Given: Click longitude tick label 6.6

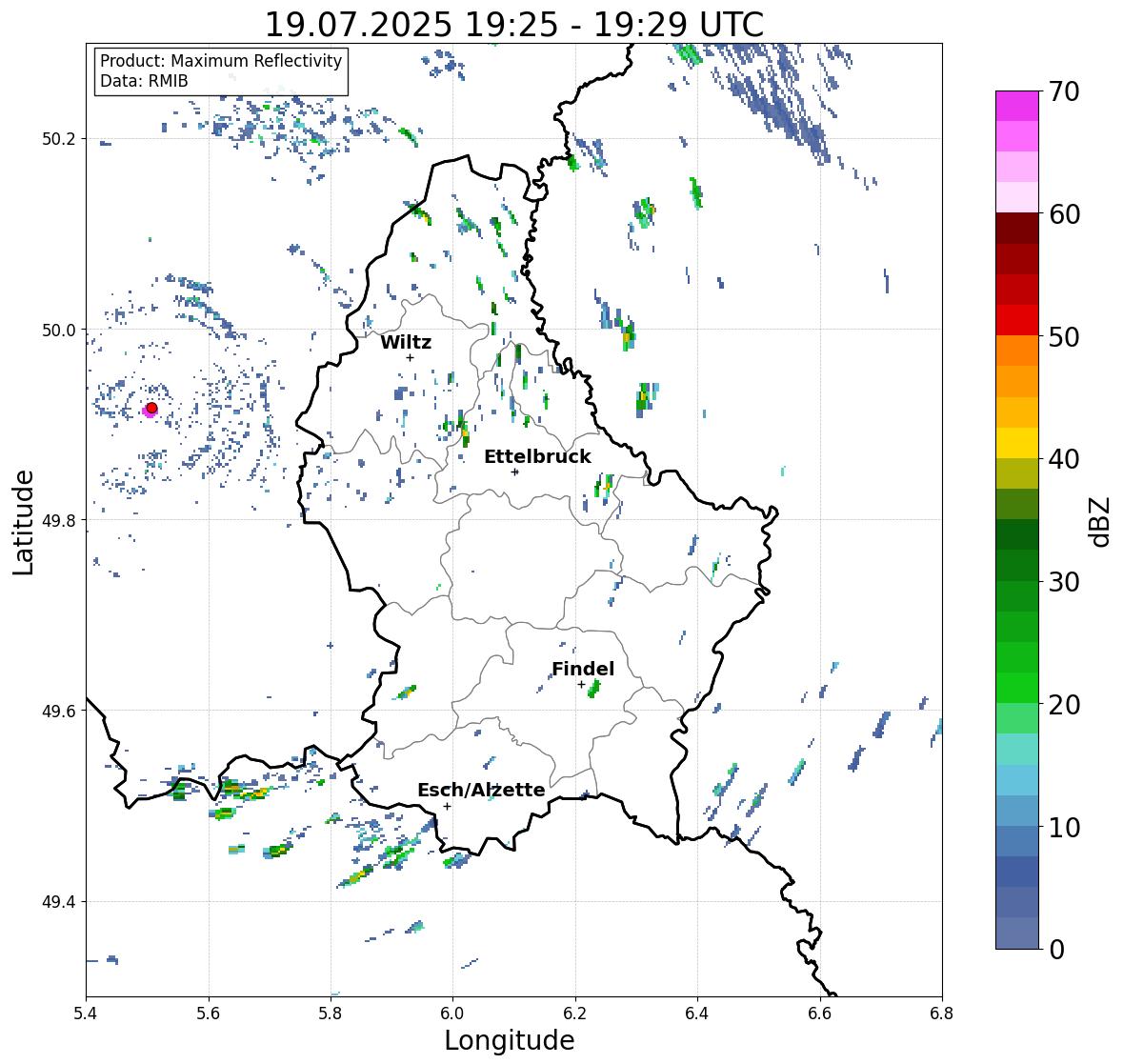Looking at the screenshot, I should click(x=819, y=1014).
